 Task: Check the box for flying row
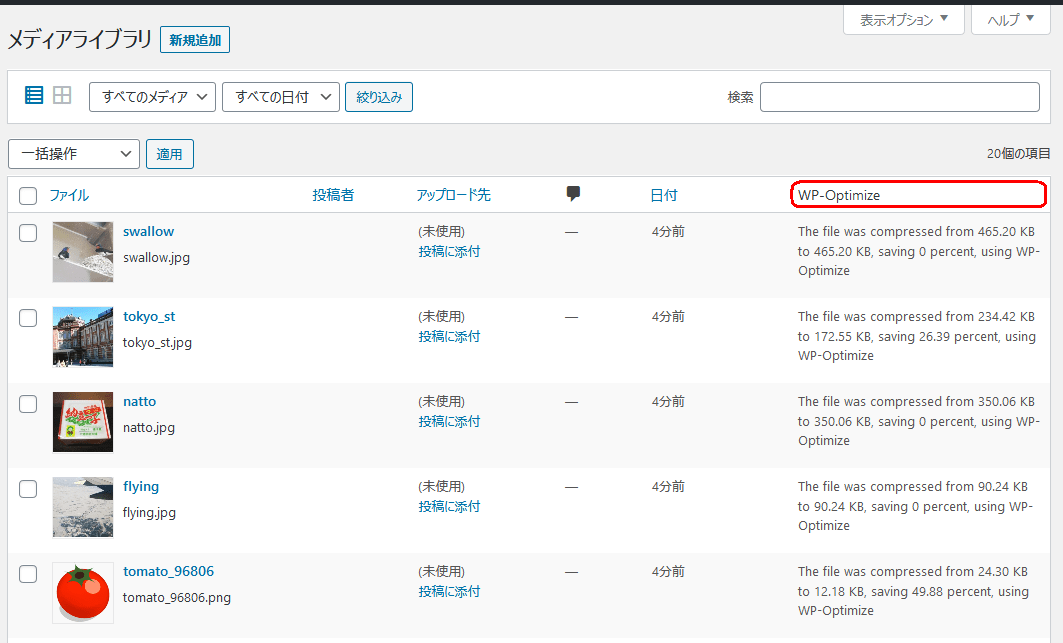pos(28,488)
